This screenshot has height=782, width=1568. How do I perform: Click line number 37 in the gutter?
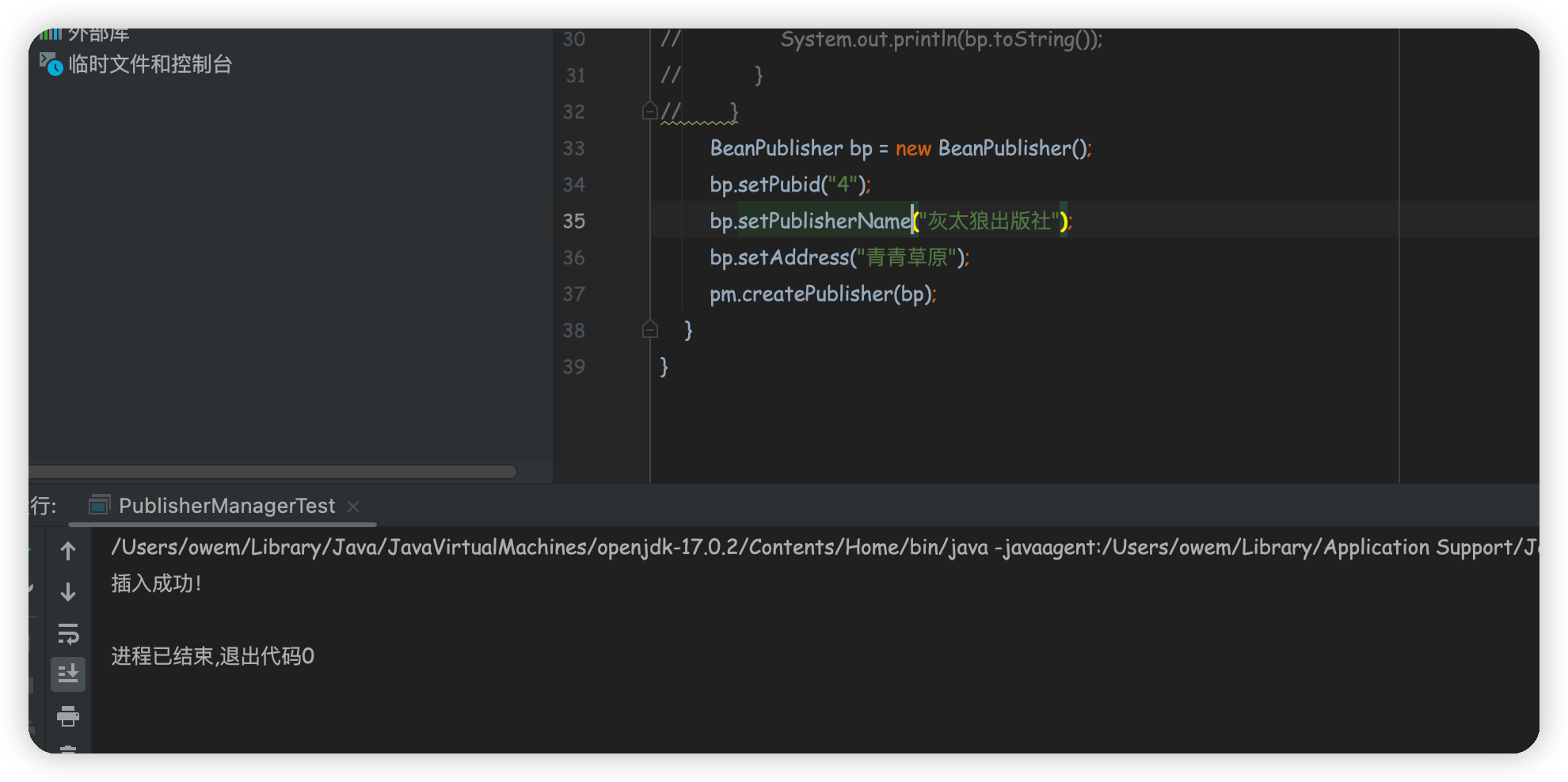574,294
